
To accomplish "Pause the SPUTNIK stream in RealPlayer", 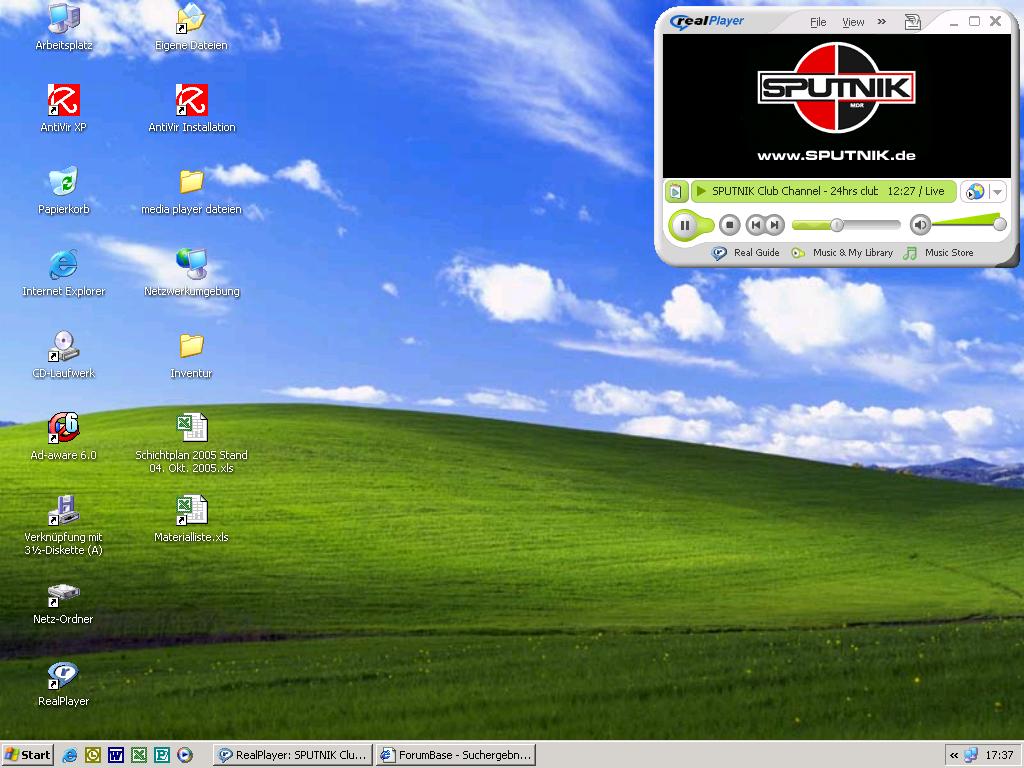I will 684,225.
